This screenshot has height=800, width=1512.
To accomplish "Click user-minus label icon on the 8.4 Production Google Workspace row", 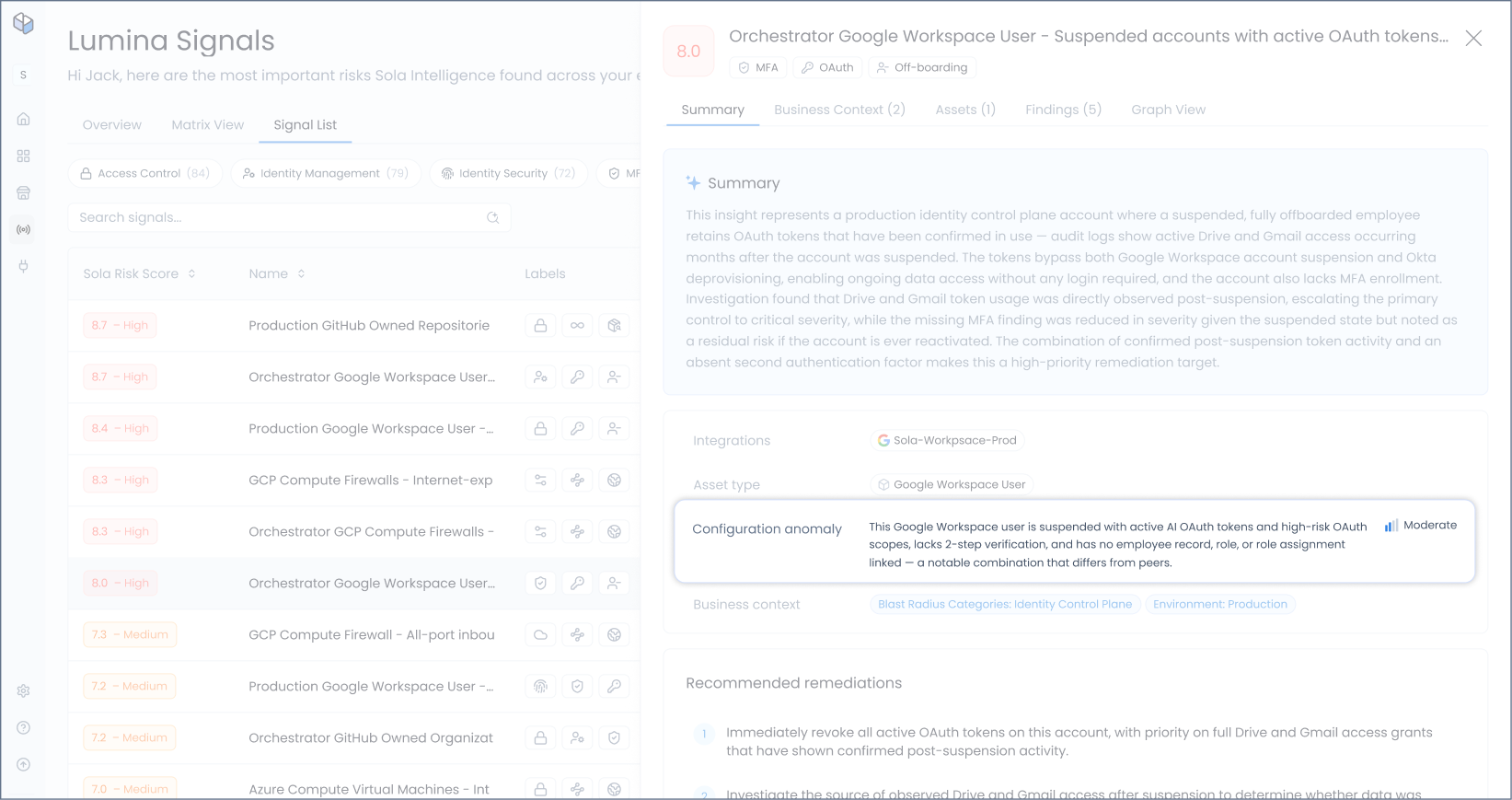I will pos(614,428).
